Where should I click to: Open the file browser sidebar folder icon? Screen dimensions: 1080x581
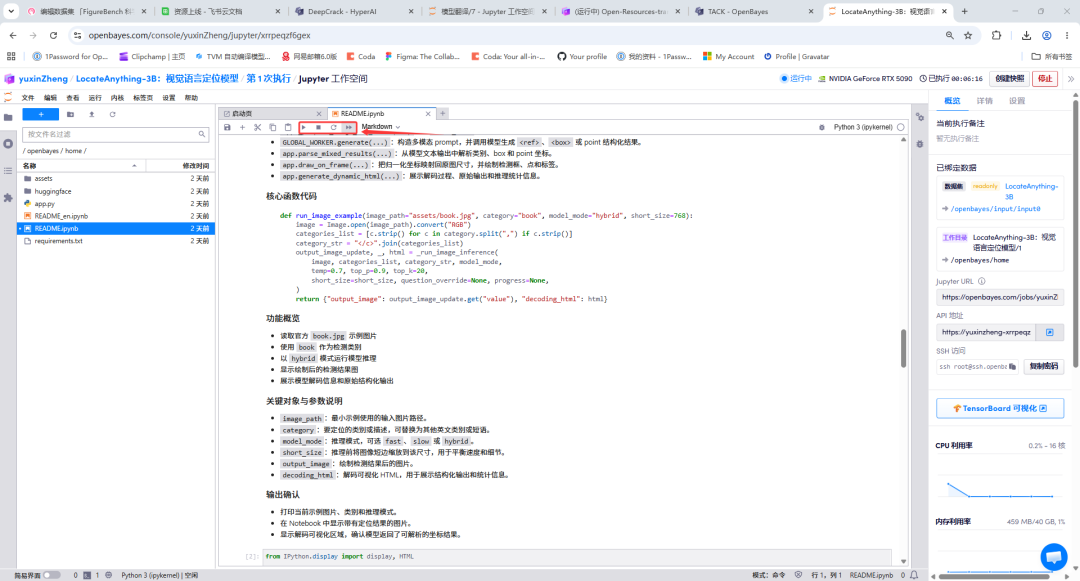pyautogui.click(x=8, y=118)
